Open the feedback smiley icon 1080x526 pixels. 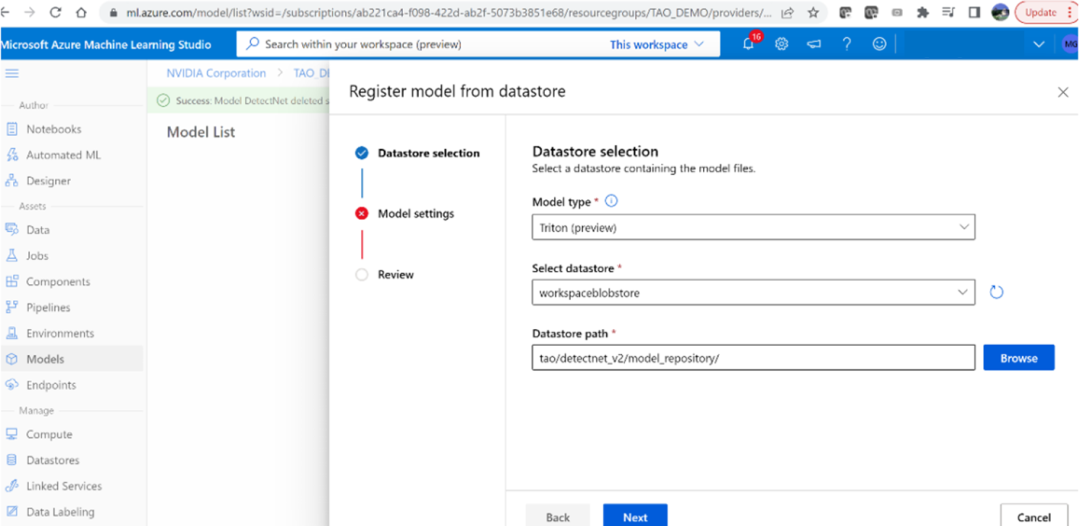tap(879, 44)
